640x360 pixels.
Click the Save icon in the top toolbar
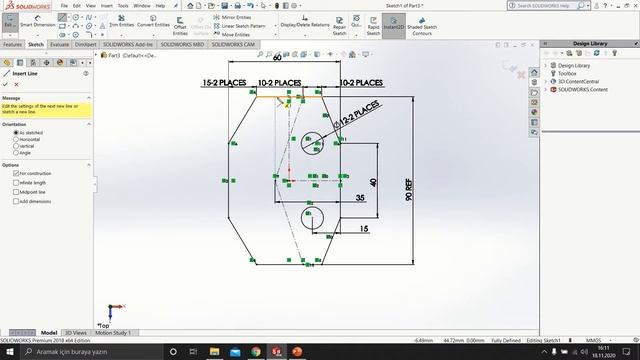click(x=224, y=6)
